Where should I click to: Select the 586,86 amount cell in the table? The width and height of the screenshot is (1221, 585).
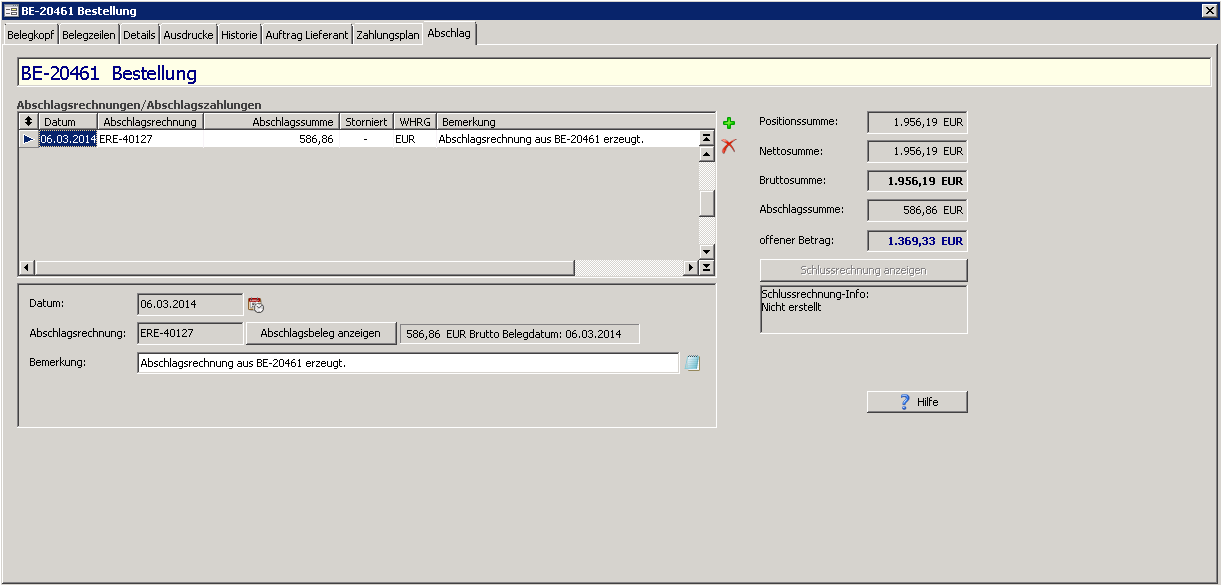click(271, 139)
